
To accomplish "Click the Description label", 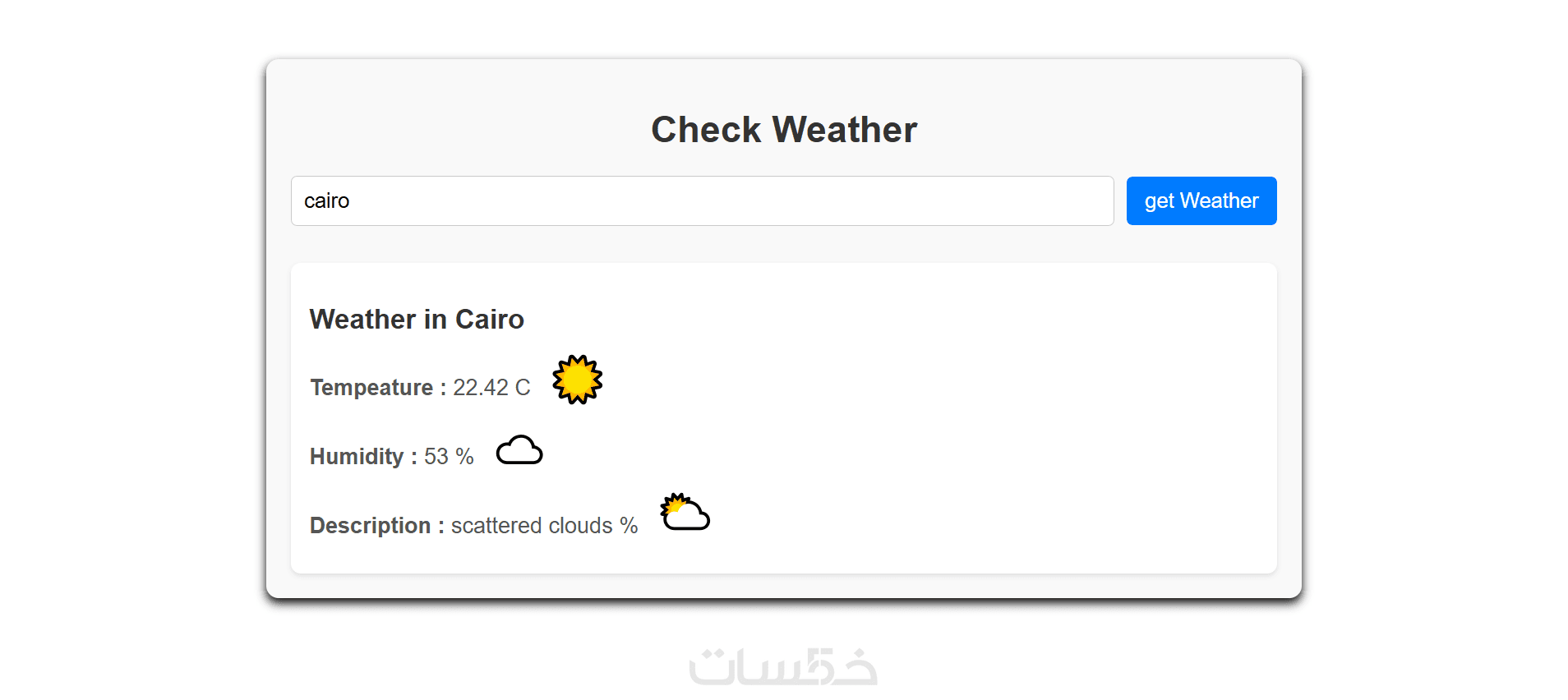I will pos(370,526).
